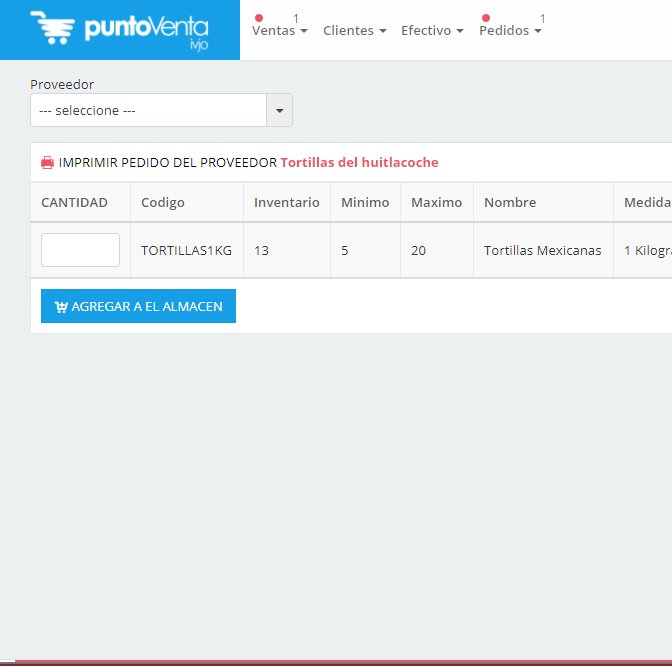Click IMPRIMIR PEDIDO DEL PROVEEDOR link
Screen dimensions: 672x672
tap(168, 162)
